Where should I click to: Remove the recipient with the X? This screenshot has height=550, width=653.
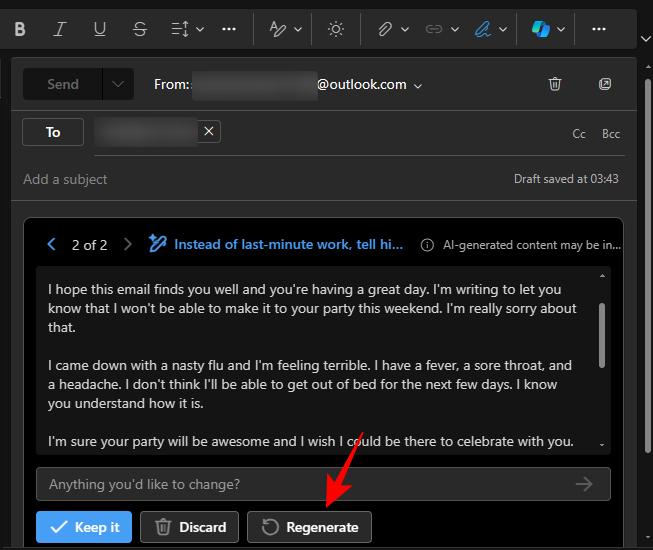pyautogui.click(x=209, y=132)
